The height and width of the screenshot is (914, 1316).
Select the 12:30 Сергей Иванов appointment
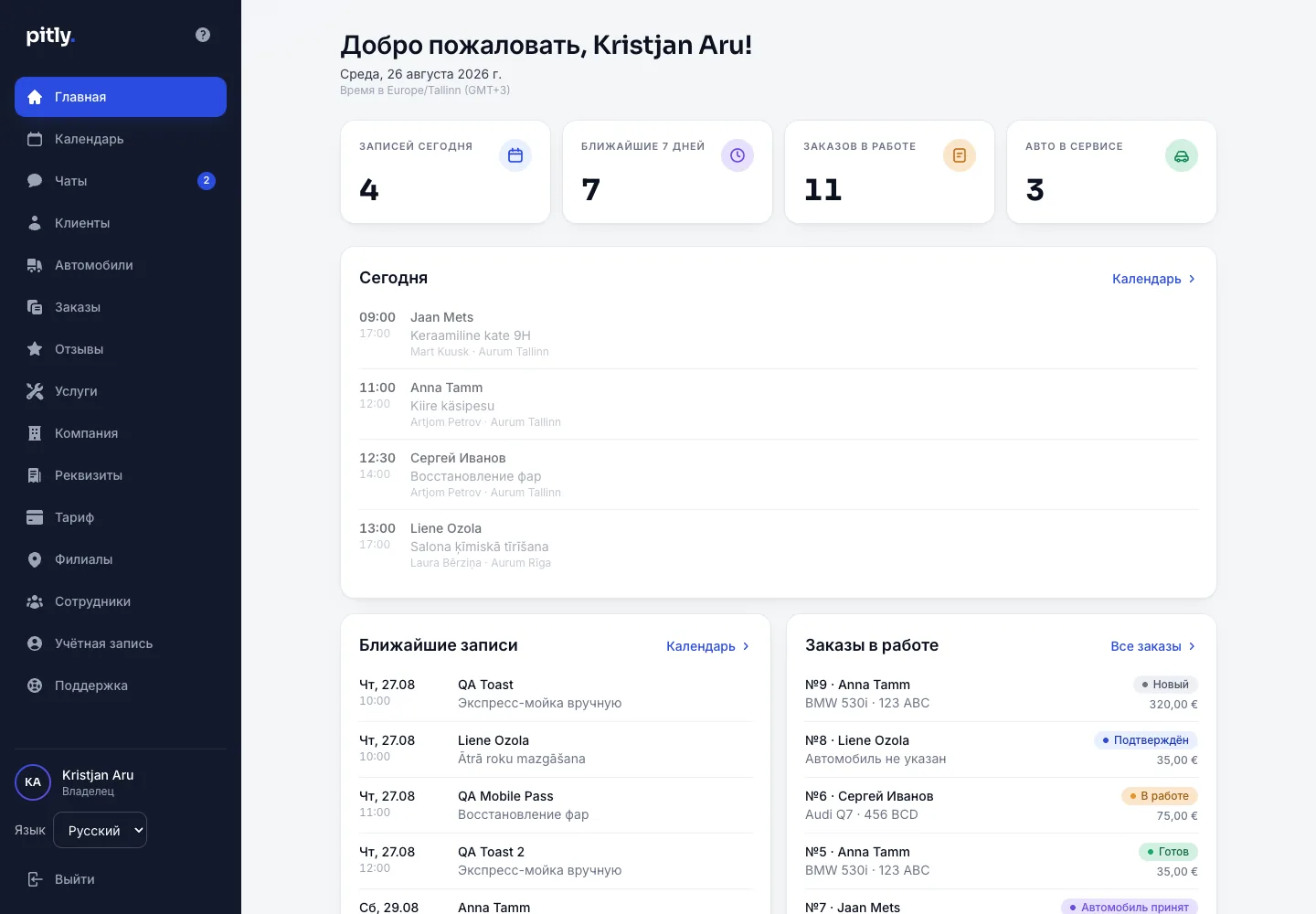(779, 474)
